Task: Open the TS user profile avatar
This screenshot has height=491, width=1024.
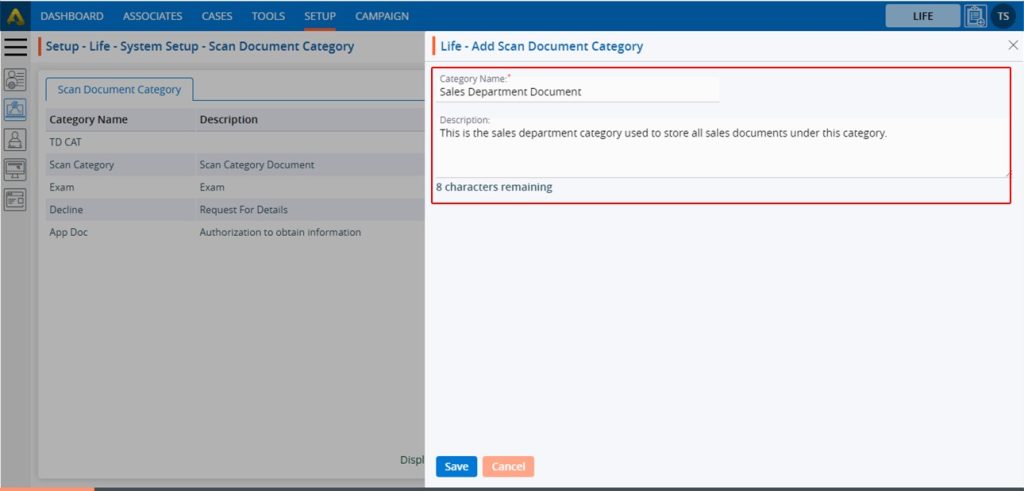Action: (1002, 16)
